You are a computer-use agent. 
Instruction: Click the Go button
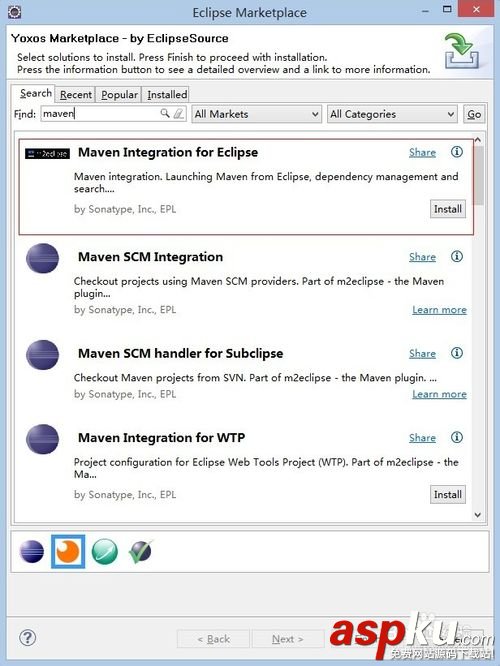click(x=474, y=114)
